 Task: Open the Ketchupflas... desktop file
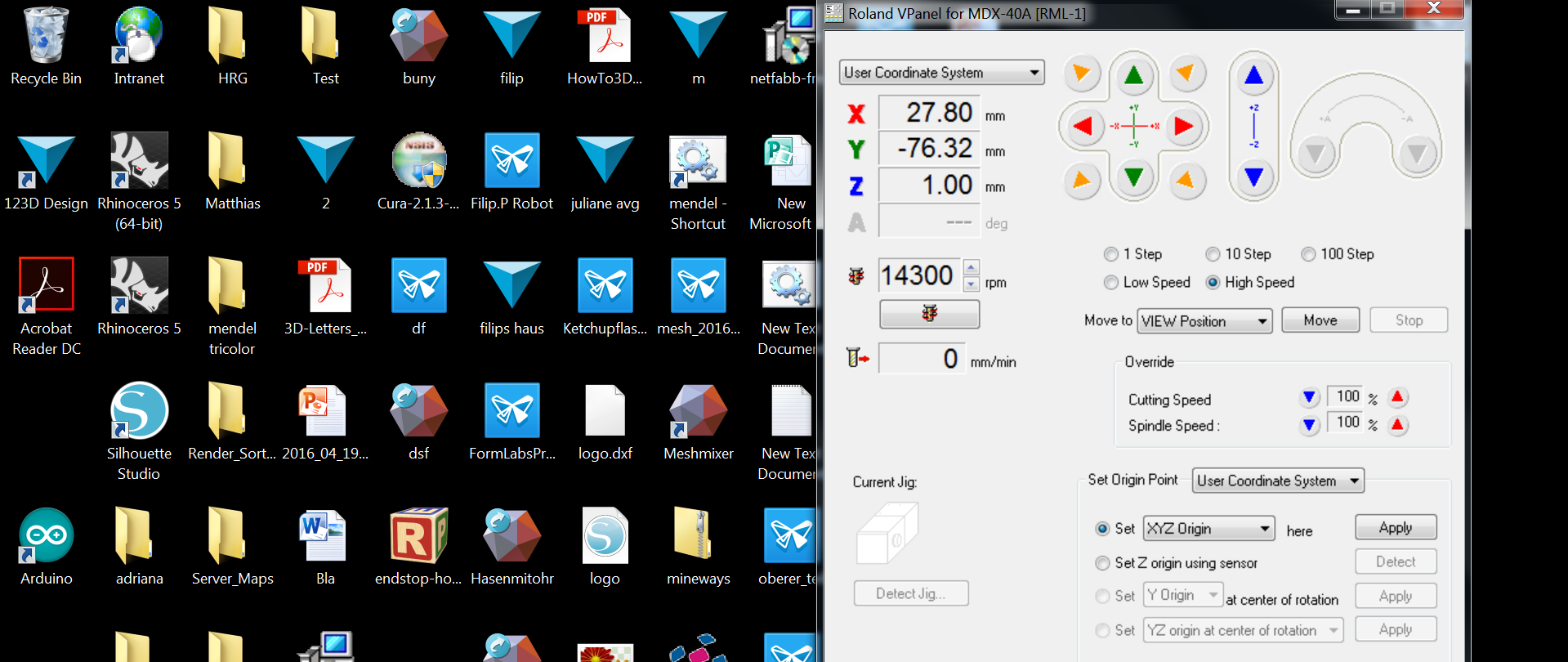tap(605, 297)
